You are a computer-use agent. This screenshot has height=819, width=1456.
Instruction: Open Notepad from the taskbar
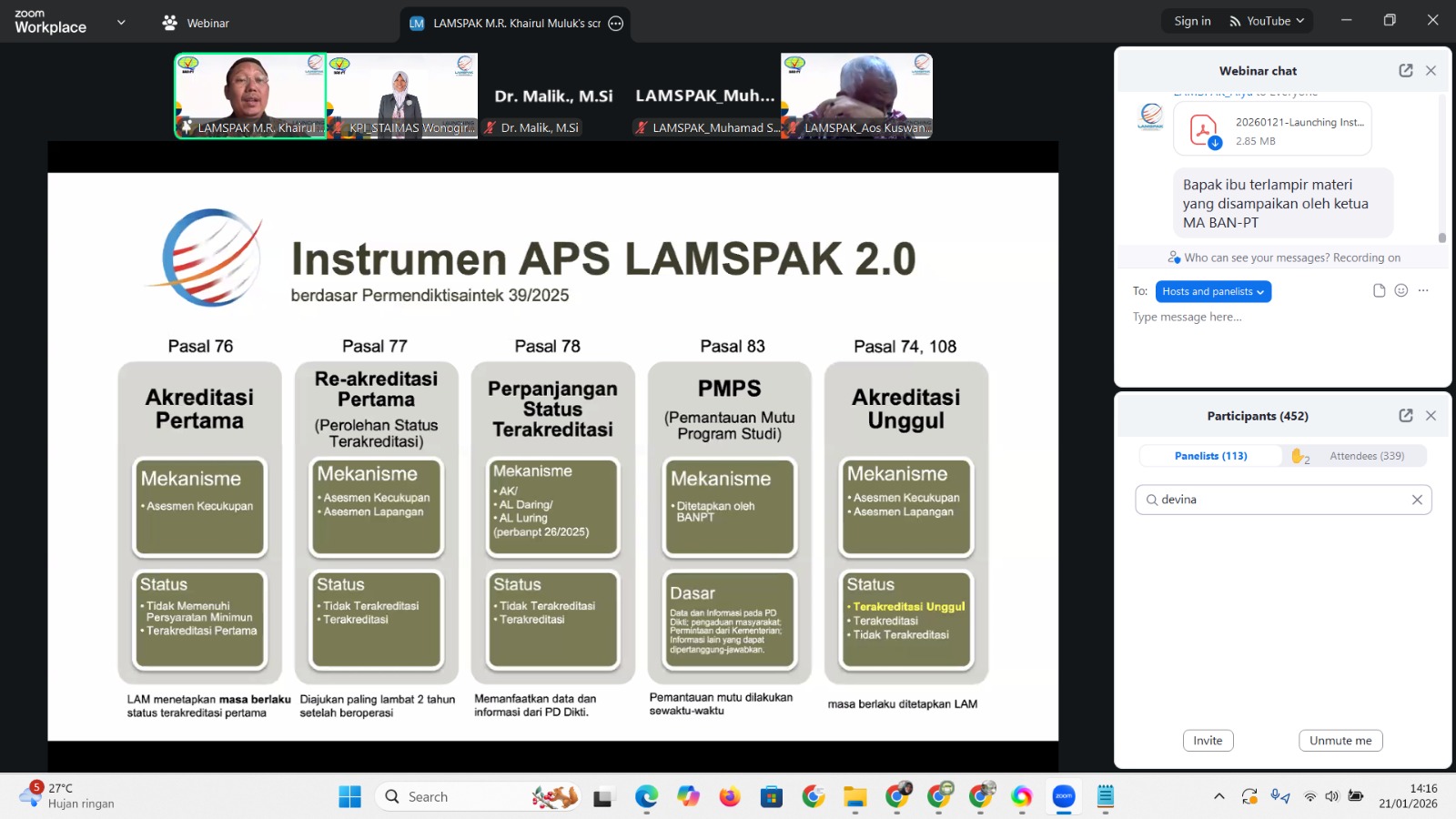(1106, 797)
